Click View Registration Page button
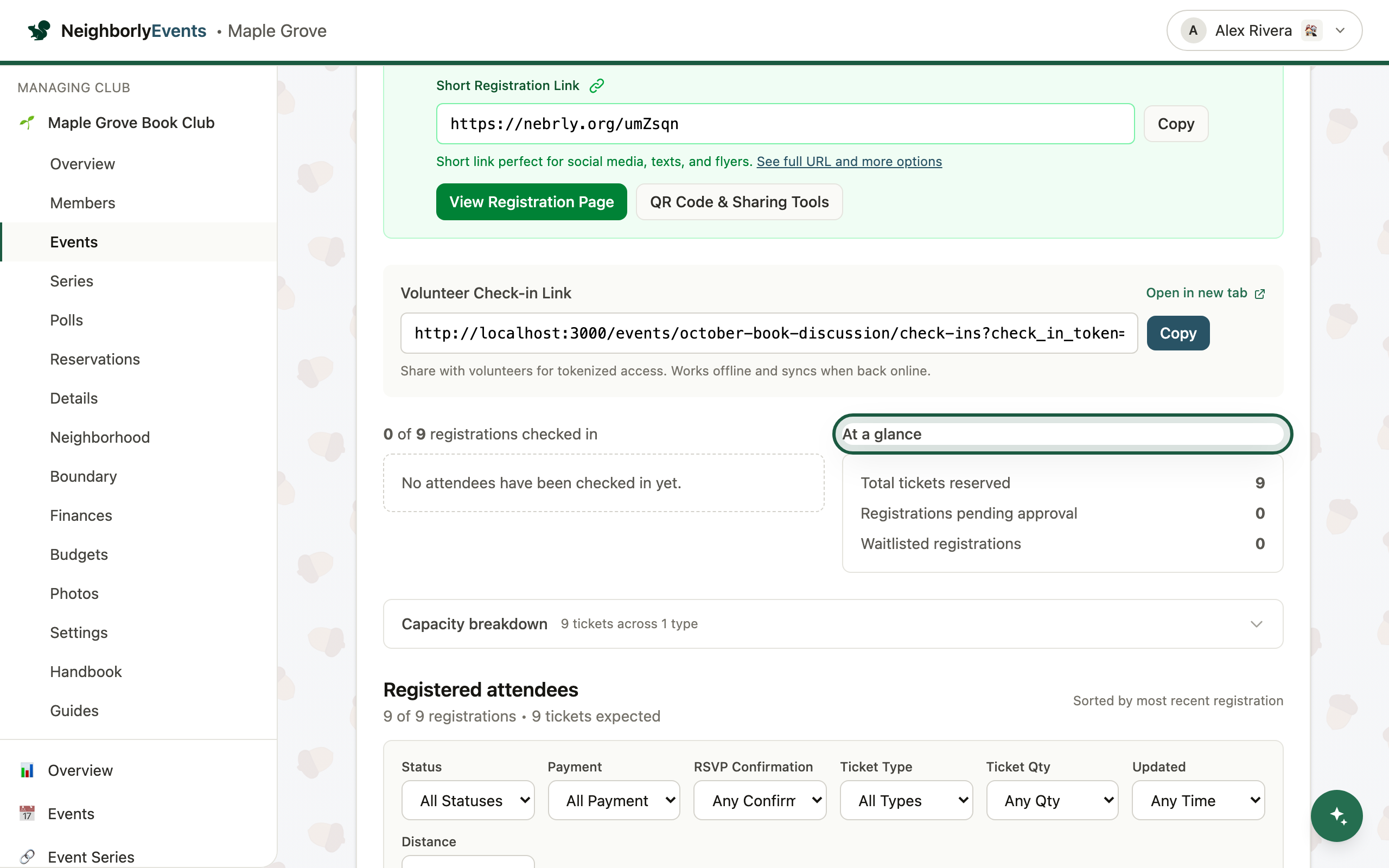This screenshot has width=1389, height=868. pos(532,202)
